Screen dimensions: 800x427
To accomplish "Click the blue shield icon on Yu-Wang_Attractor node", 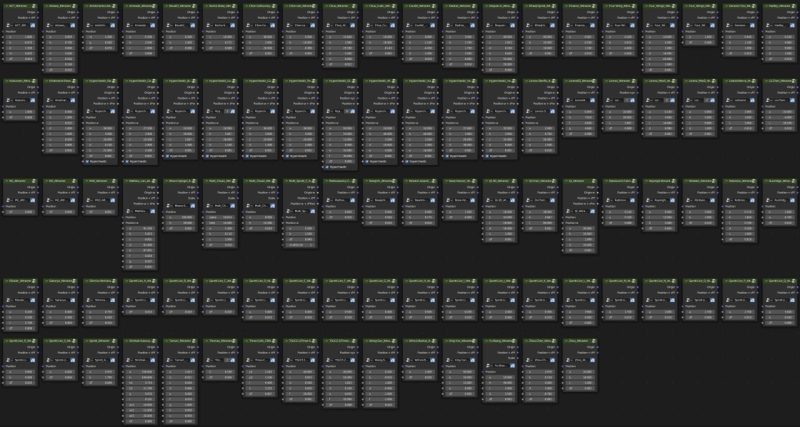I will coord(513,365).
